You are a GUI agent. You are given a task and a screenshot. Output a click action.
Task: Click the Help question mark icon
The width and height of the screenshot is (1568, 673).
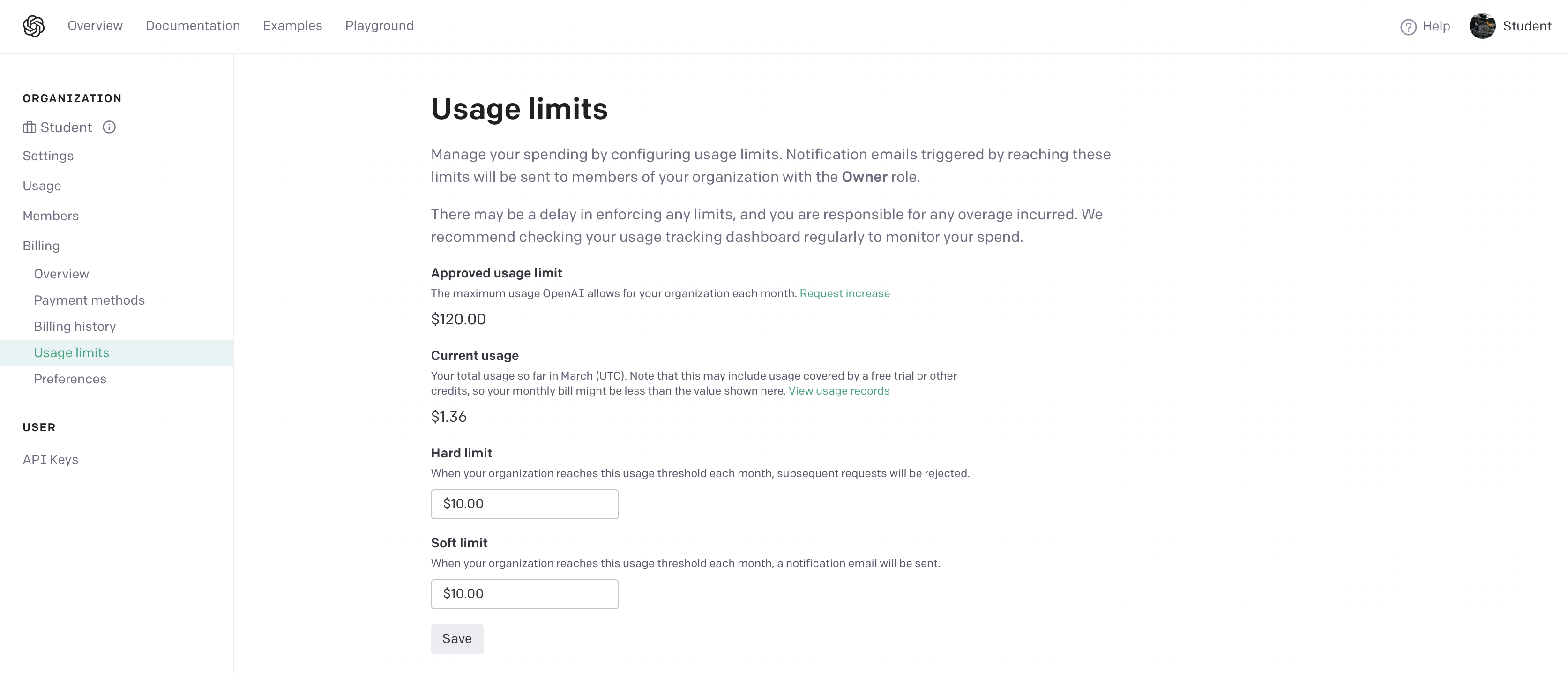point(1408,27)
